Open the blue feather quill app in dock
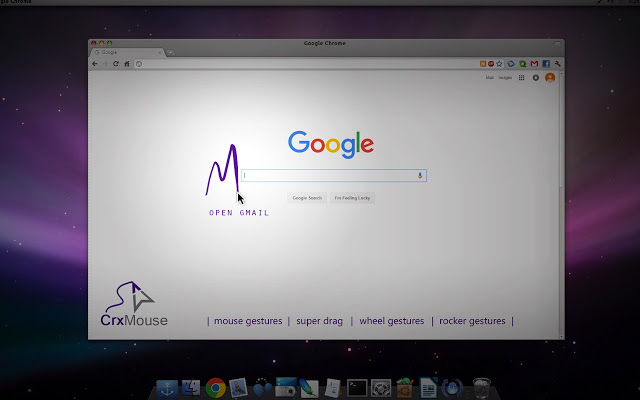Screen dimensions: 640x400 click(x=309, y=388)
